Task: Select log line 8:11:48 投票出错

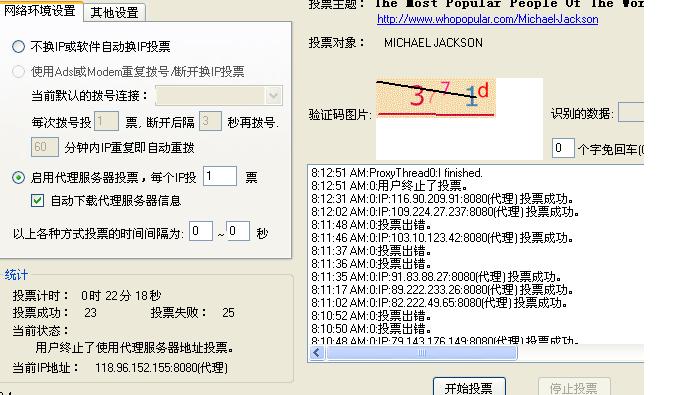Action: [x=371, y=225]
